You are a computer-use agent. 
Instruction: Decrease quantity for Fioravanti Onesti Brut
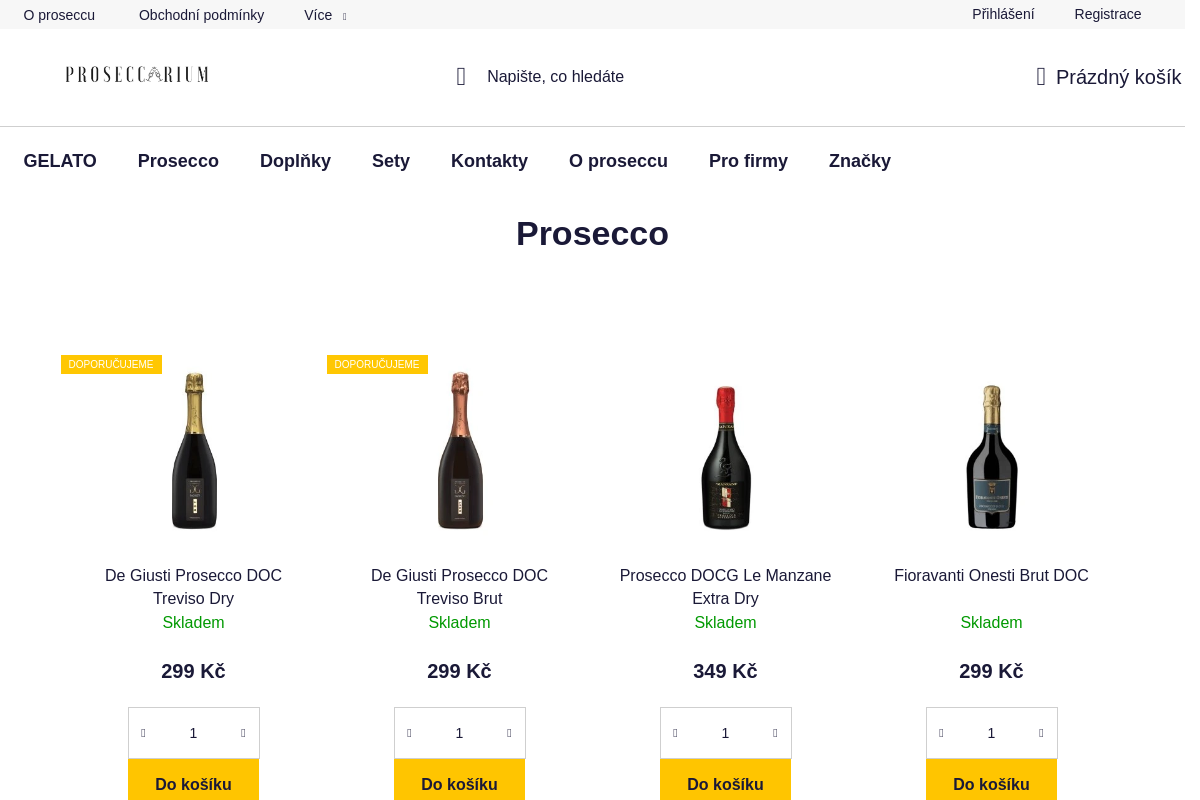click(x=941, y=733)
